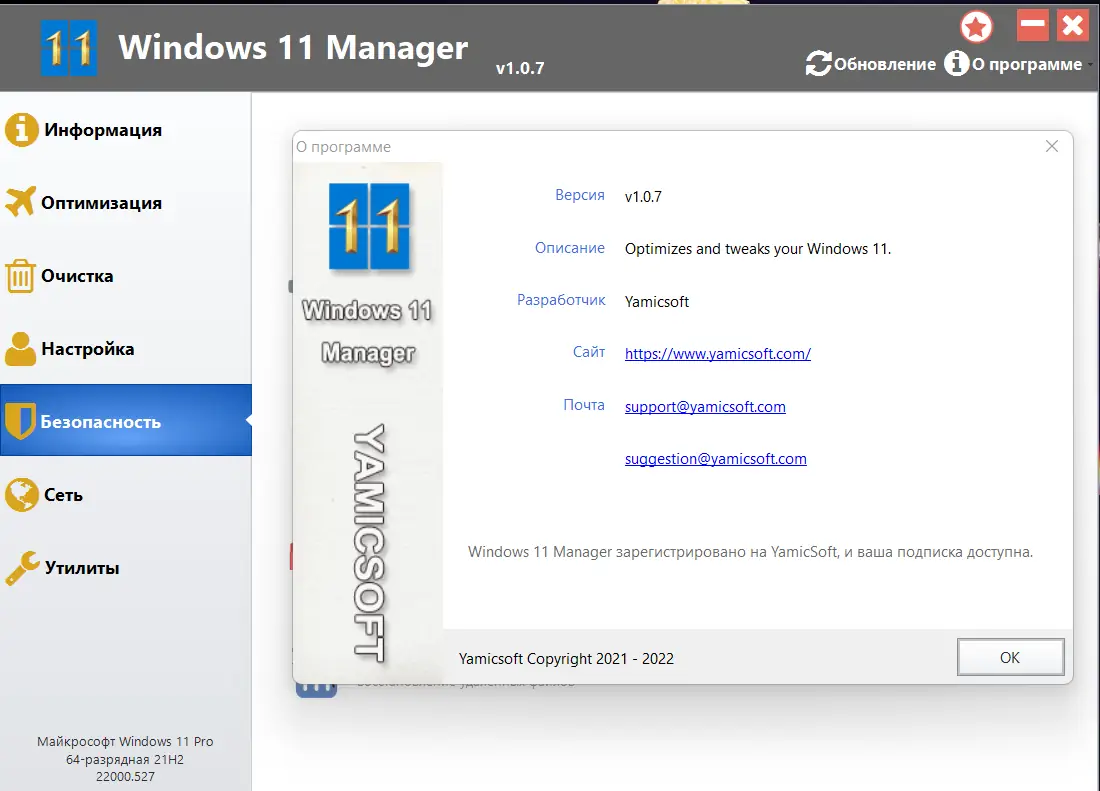Click the Безопасность shield icon
The image size is (1100, 791).
coord(20,421)
